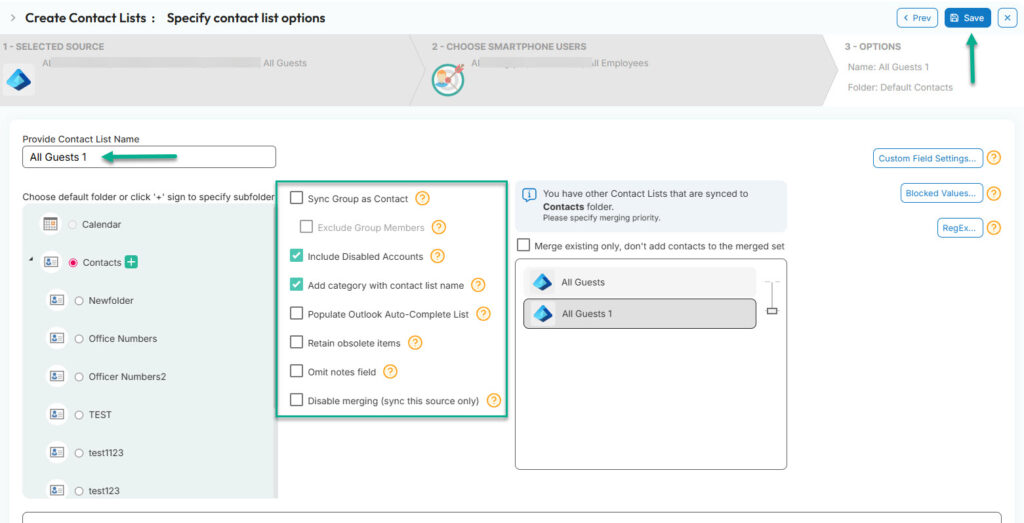Uncheck Include Disabled Accounts

pyautogui.click(x=296, y=256)
